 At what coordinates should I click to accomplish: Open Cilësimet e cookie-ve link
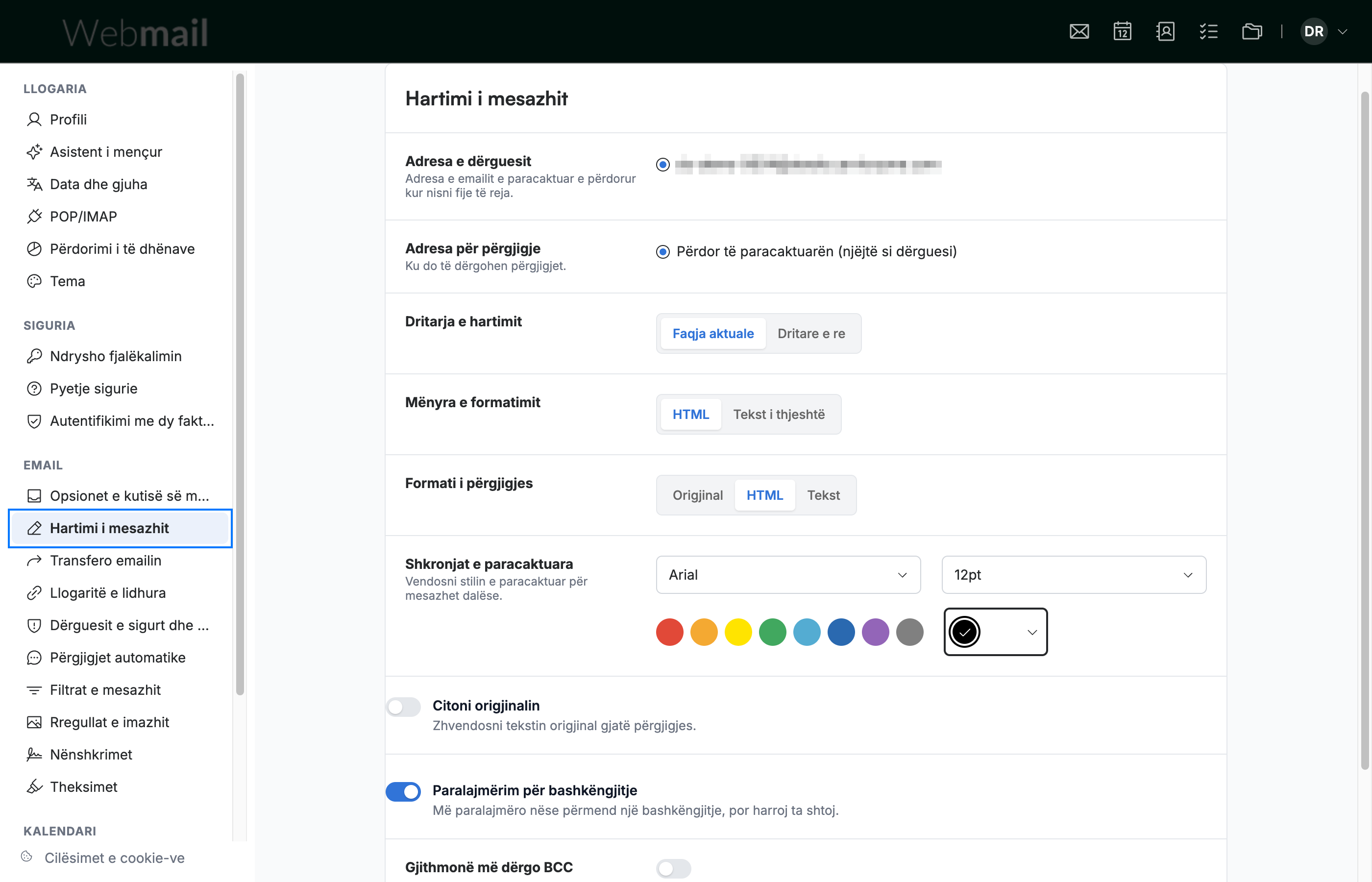[x=115, y=858]
